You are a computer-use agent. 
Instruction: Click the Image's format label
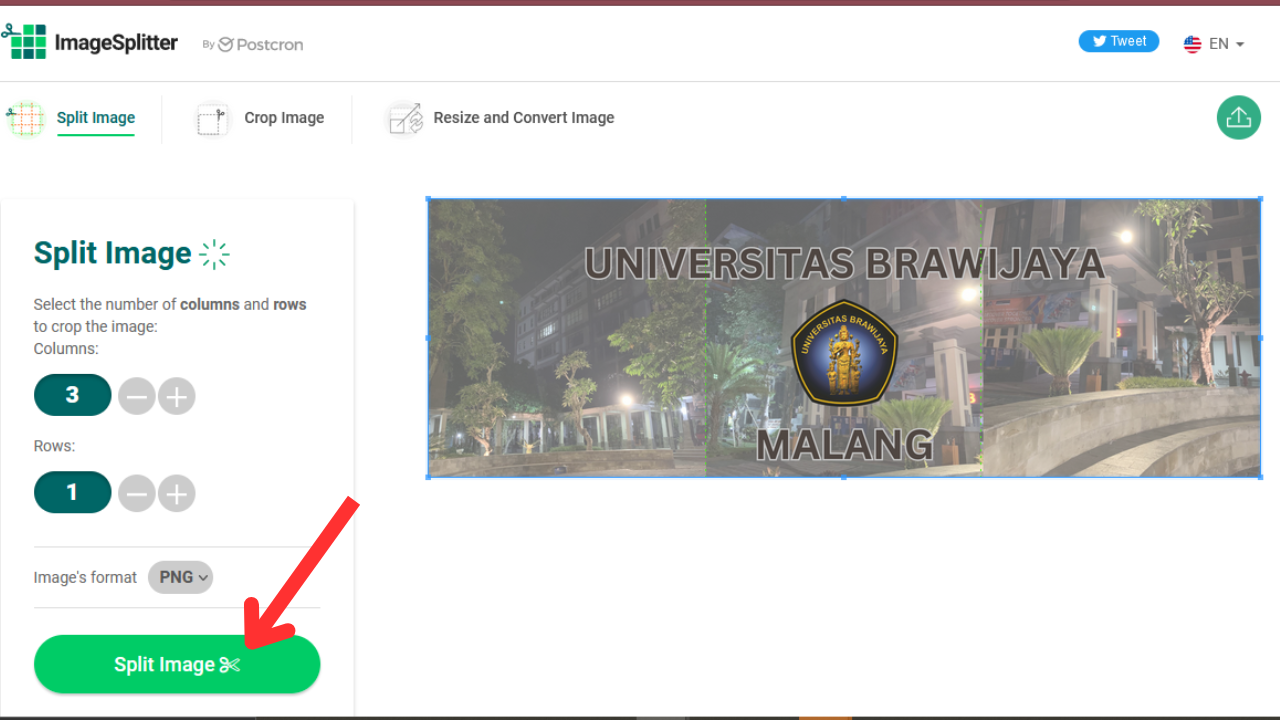(x=85, y=577)
